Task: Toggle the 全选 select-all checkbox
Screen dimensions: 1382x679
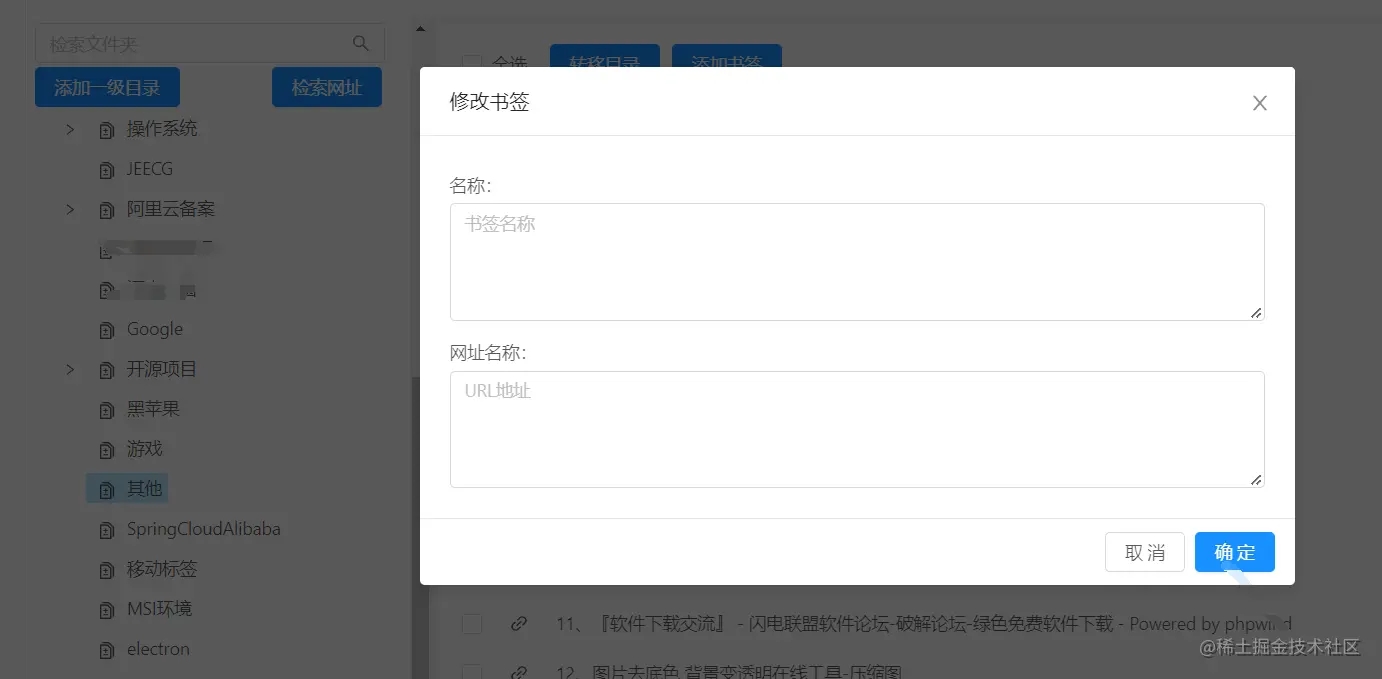Action: pos(472,63)
